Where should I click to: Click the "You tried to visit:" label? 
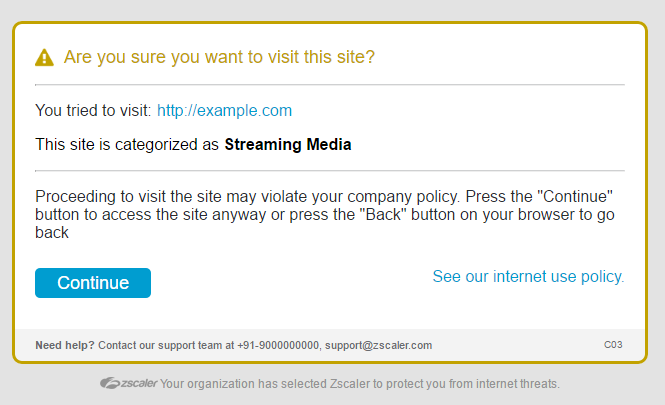(x=93, y=110)
